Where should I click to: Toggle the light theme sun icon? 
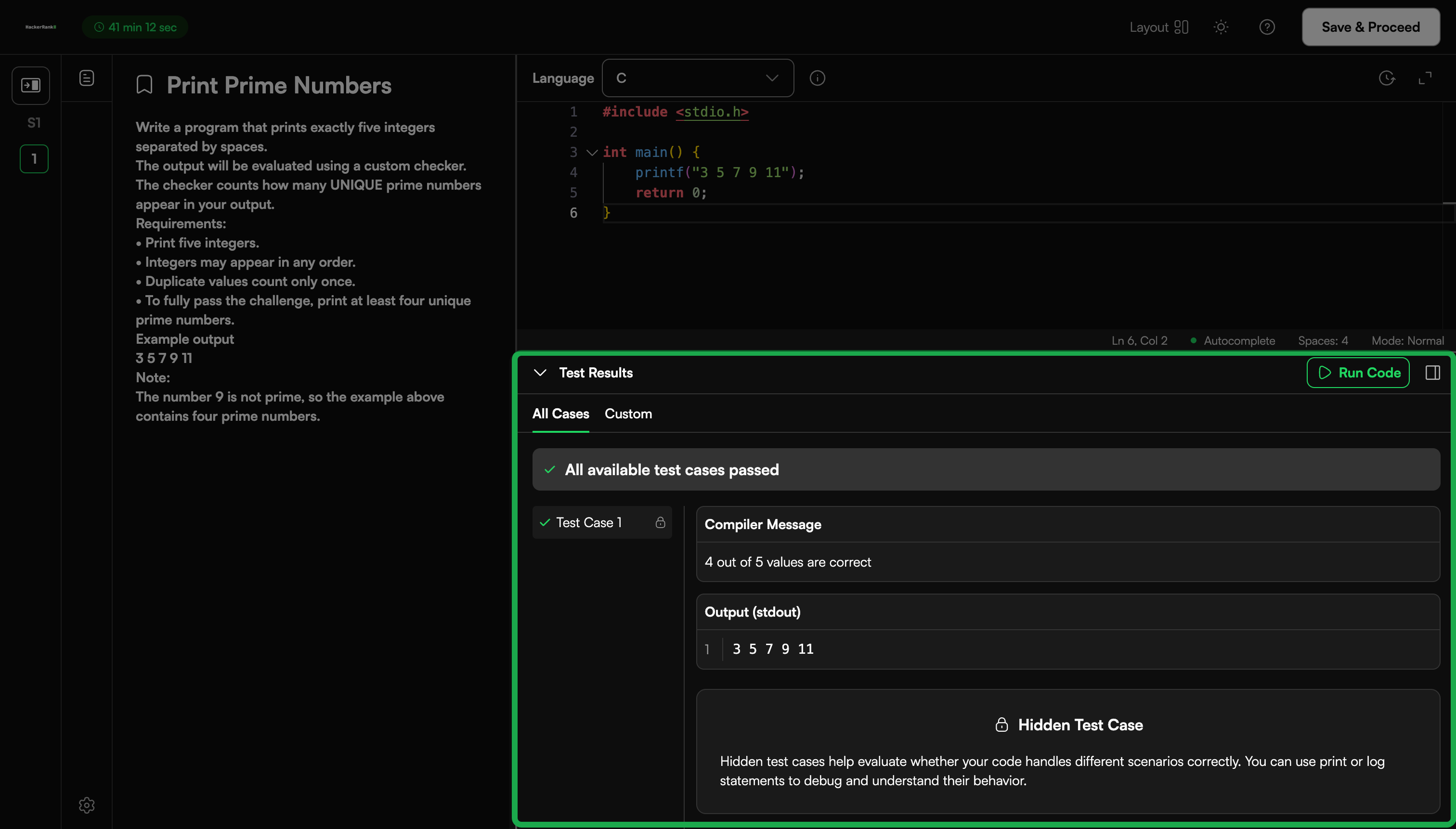[1221, 27]
